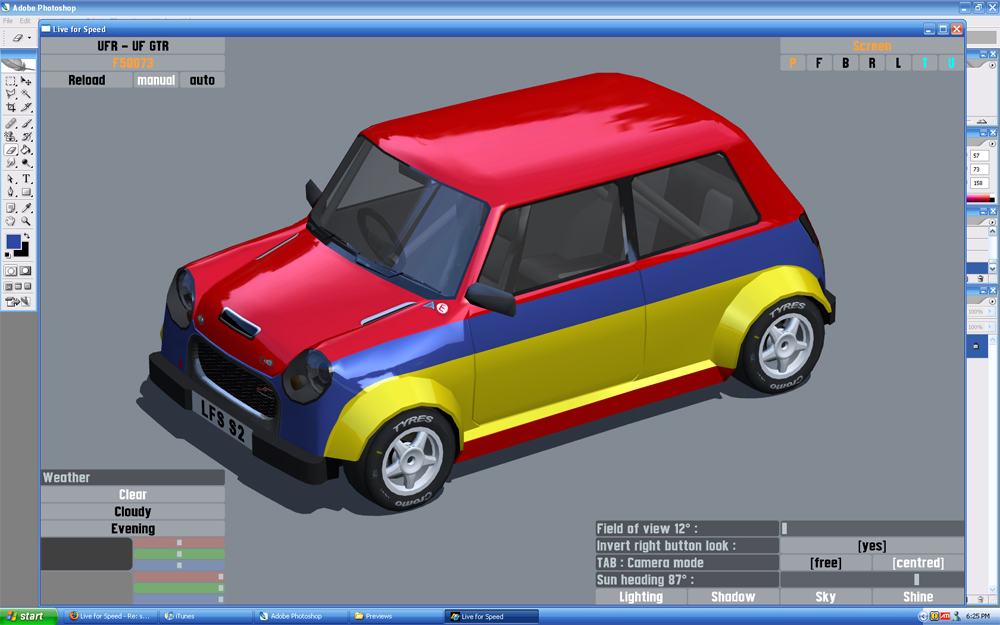Set camera mode to [free]

pyautogui.click(x=826, y=563)
